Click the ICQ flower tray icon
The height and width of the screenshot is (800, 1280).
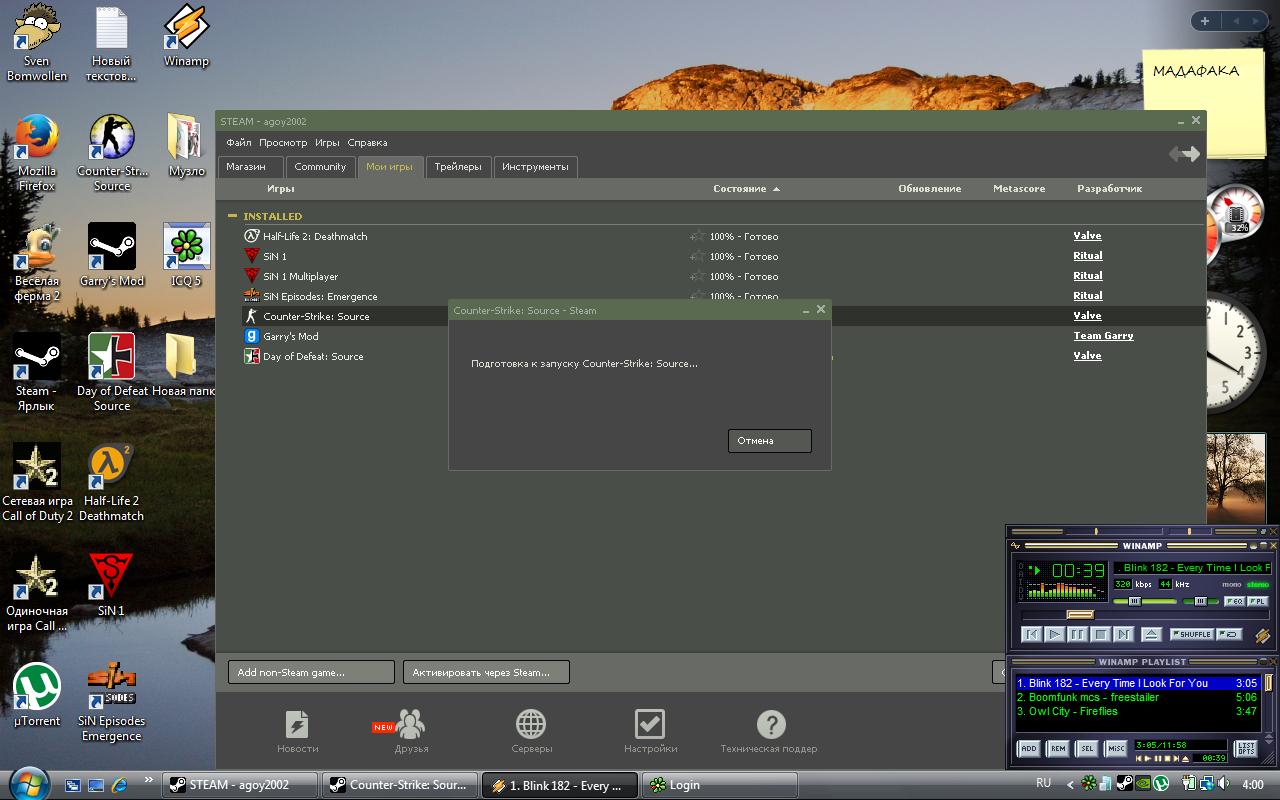1088,785
